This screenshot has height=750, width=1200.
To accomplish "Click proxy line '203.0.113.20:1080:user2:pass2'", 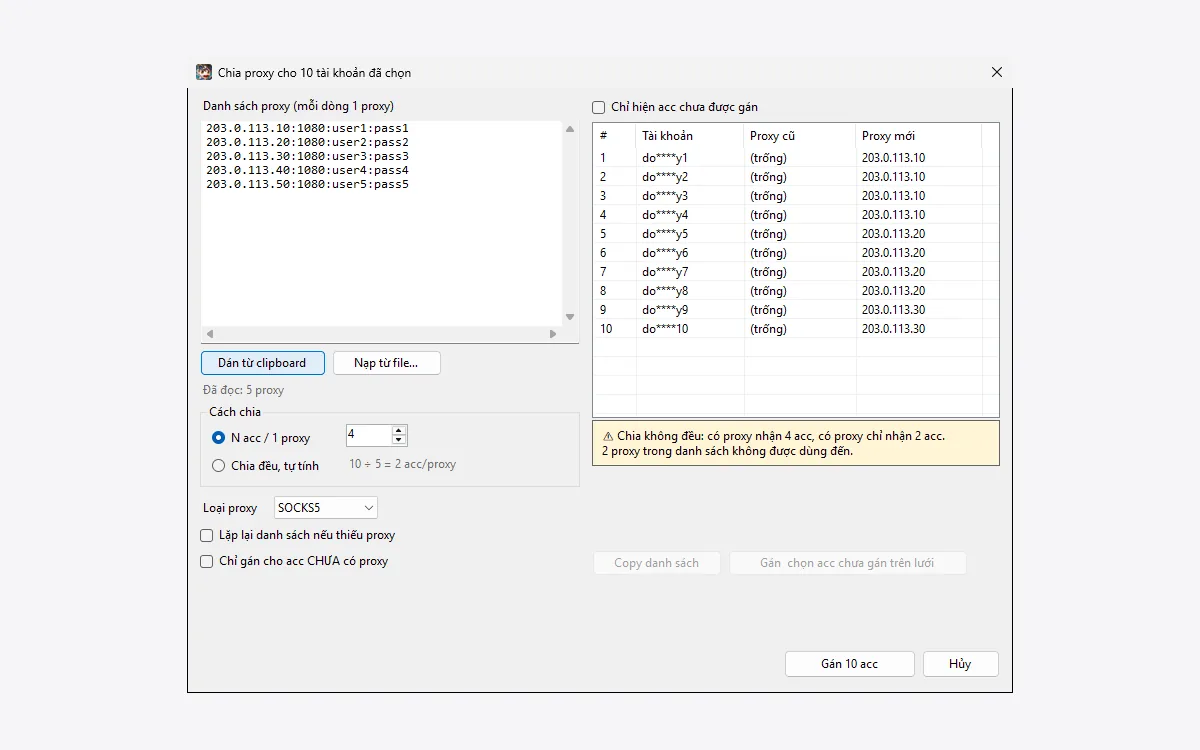I will click(307, 143).
